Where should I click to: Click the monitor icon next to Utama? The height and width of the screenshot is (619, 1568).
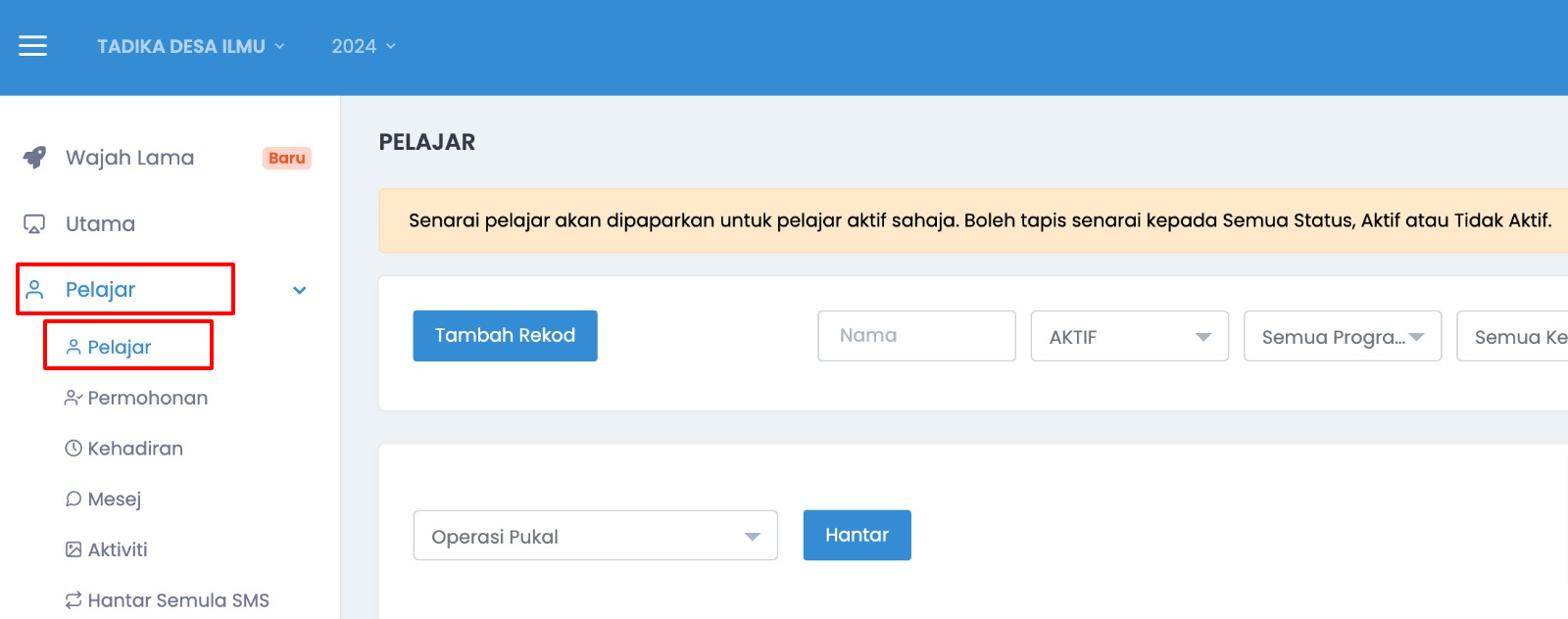[34, 224]
